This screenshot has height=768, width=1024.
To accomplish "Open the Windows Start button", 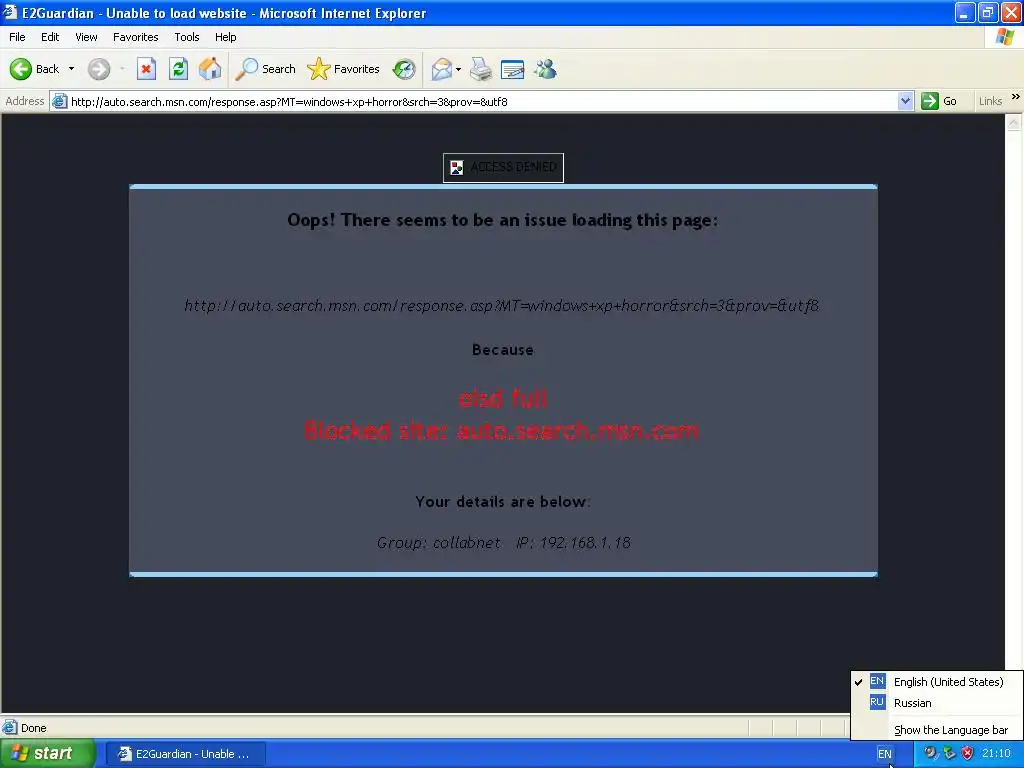I will 46,754.
